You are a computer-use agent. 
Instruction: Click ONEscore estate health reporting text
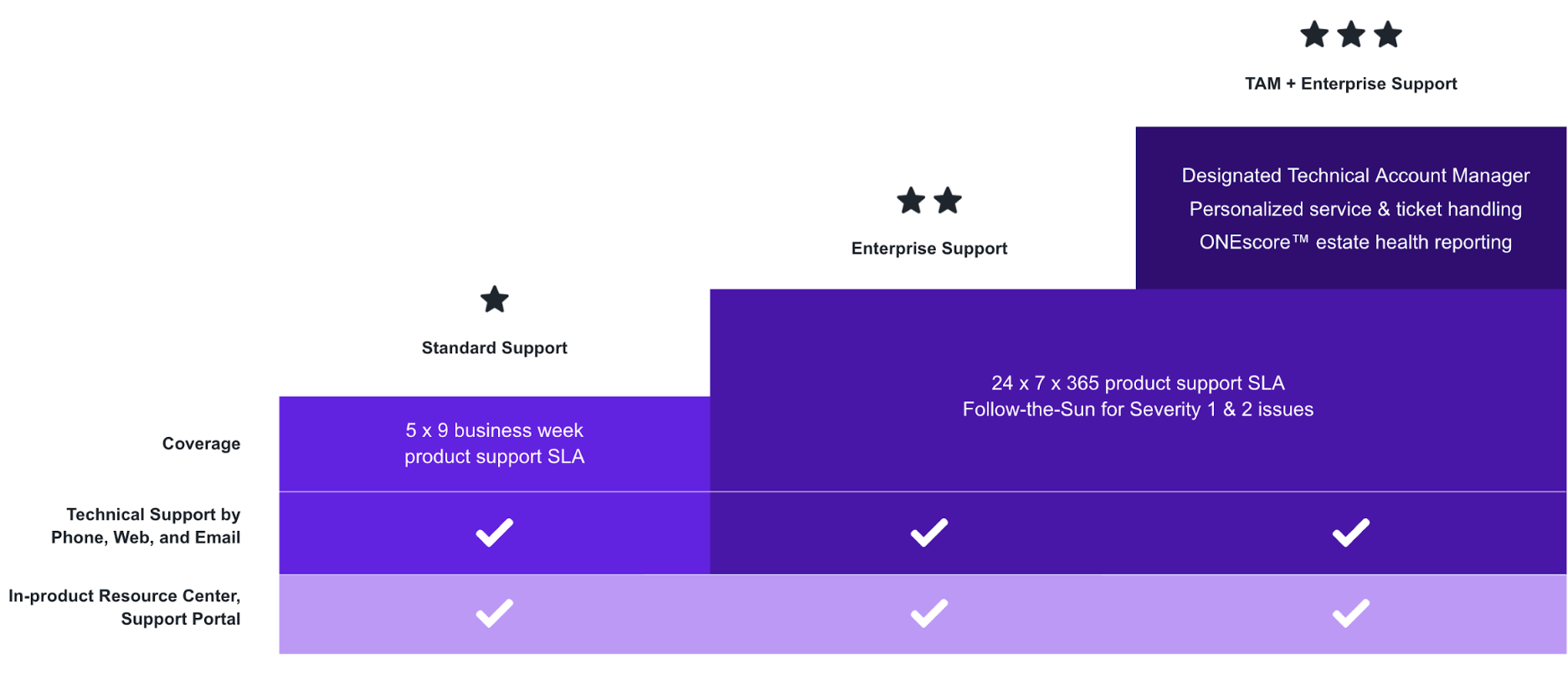pyautogui.click(x=1355, y=243)
